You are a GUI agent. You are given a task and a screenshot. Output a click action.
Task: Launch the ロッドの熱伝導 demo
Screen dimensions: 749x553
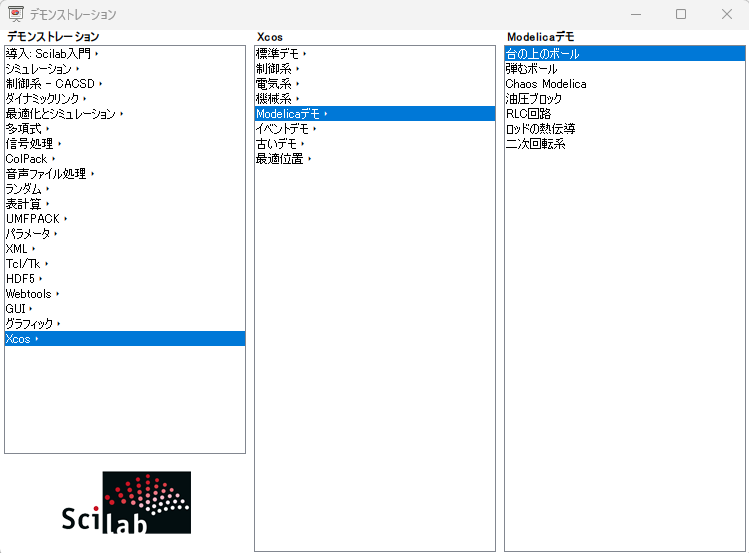click(x=625, y=128)
